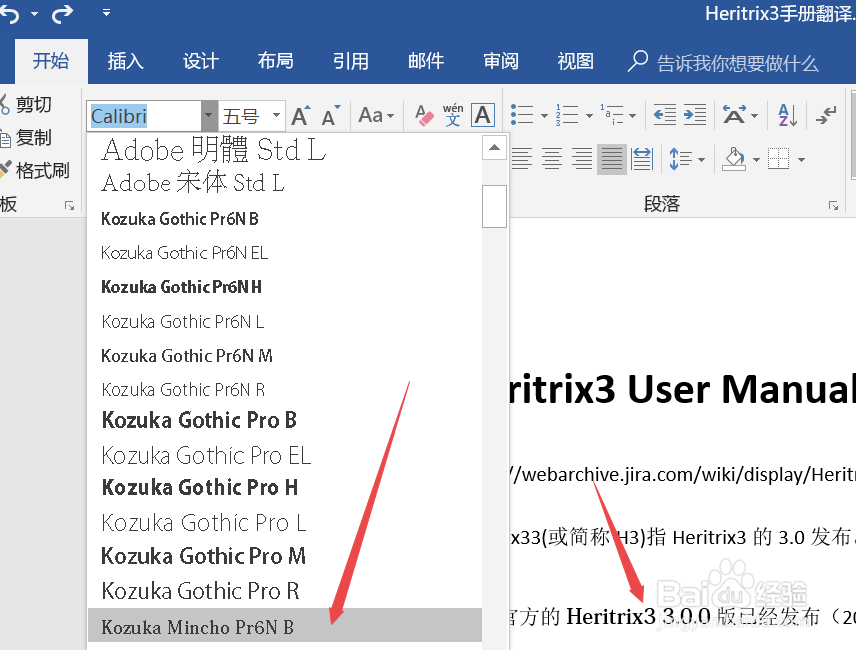Toggle the font name dropdown arrow
Viewport: 856px width, 650px height.
209,116
